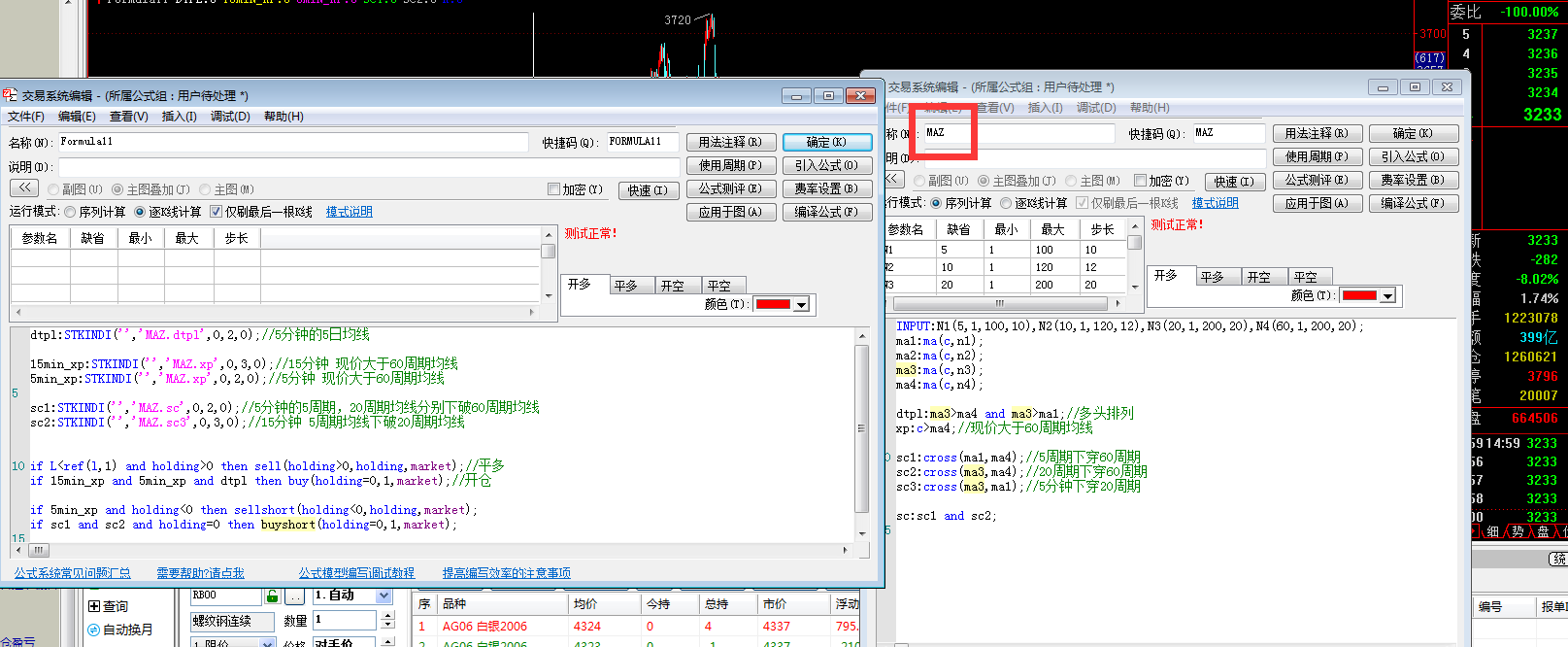The width and height of the screenshot is (1568, 647).
Task: Select 逐K线计算 run mode in MAZ window
Action: click(1006, 203)
